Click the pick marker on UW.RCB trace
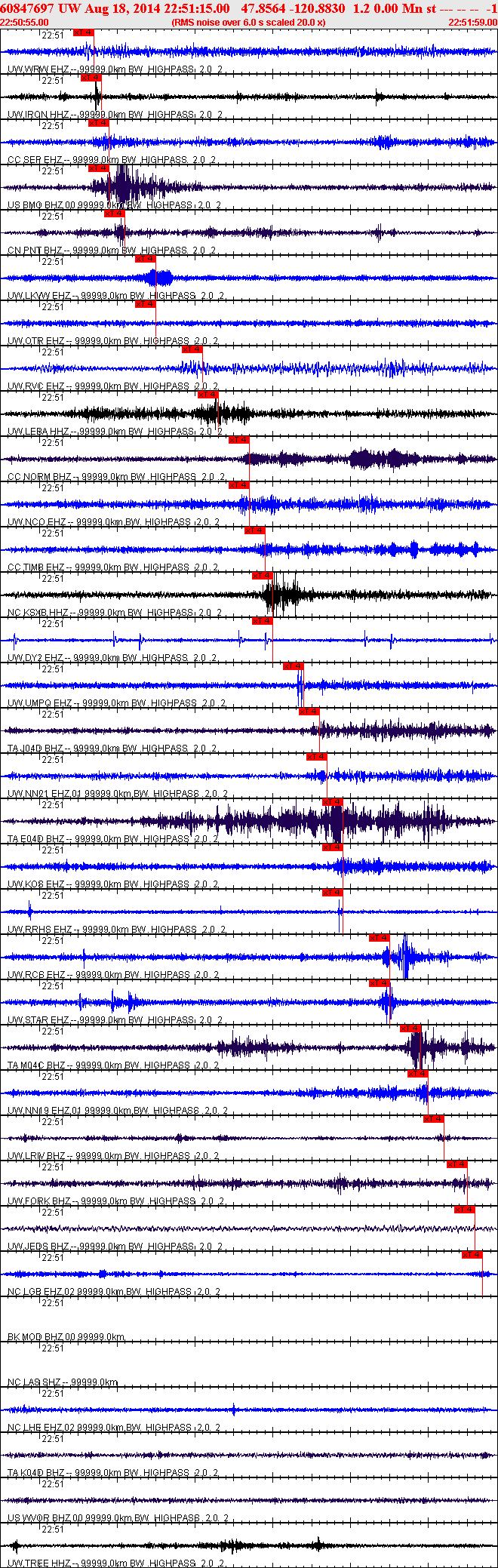Image resolution: width=498 pixels, height=1568 pixels. coord(379,938)
